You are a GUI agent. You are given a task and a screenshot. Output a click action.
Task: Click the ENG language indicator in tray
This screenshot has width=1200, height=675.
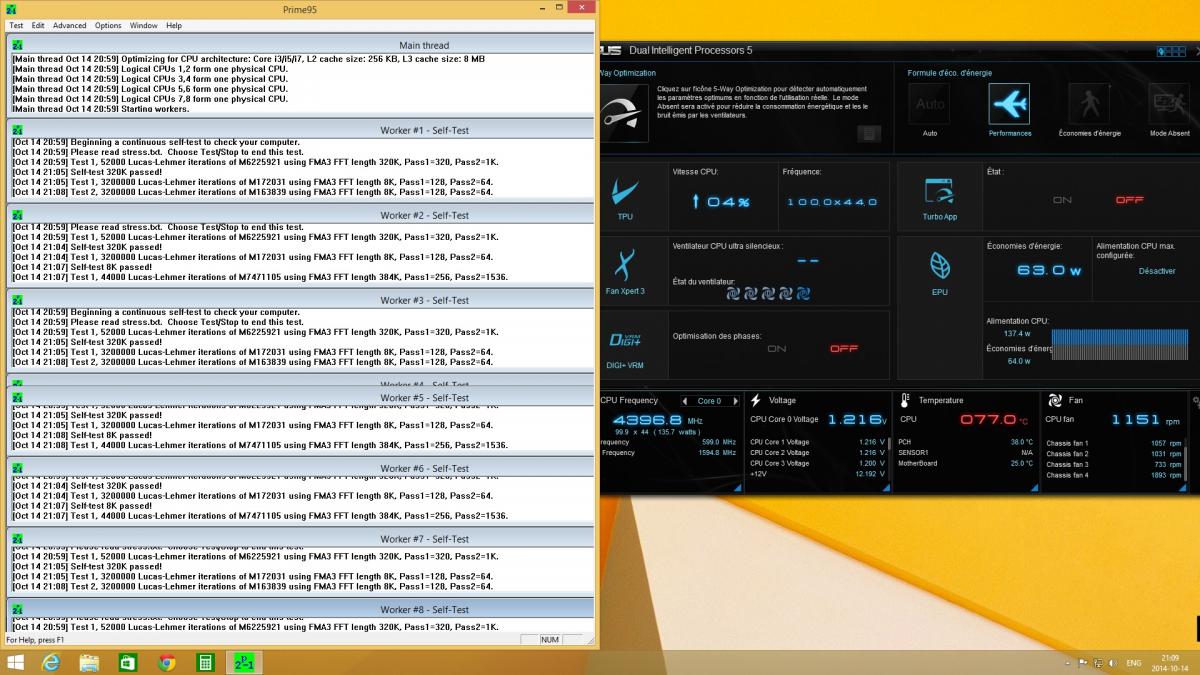coord(1134,663)
